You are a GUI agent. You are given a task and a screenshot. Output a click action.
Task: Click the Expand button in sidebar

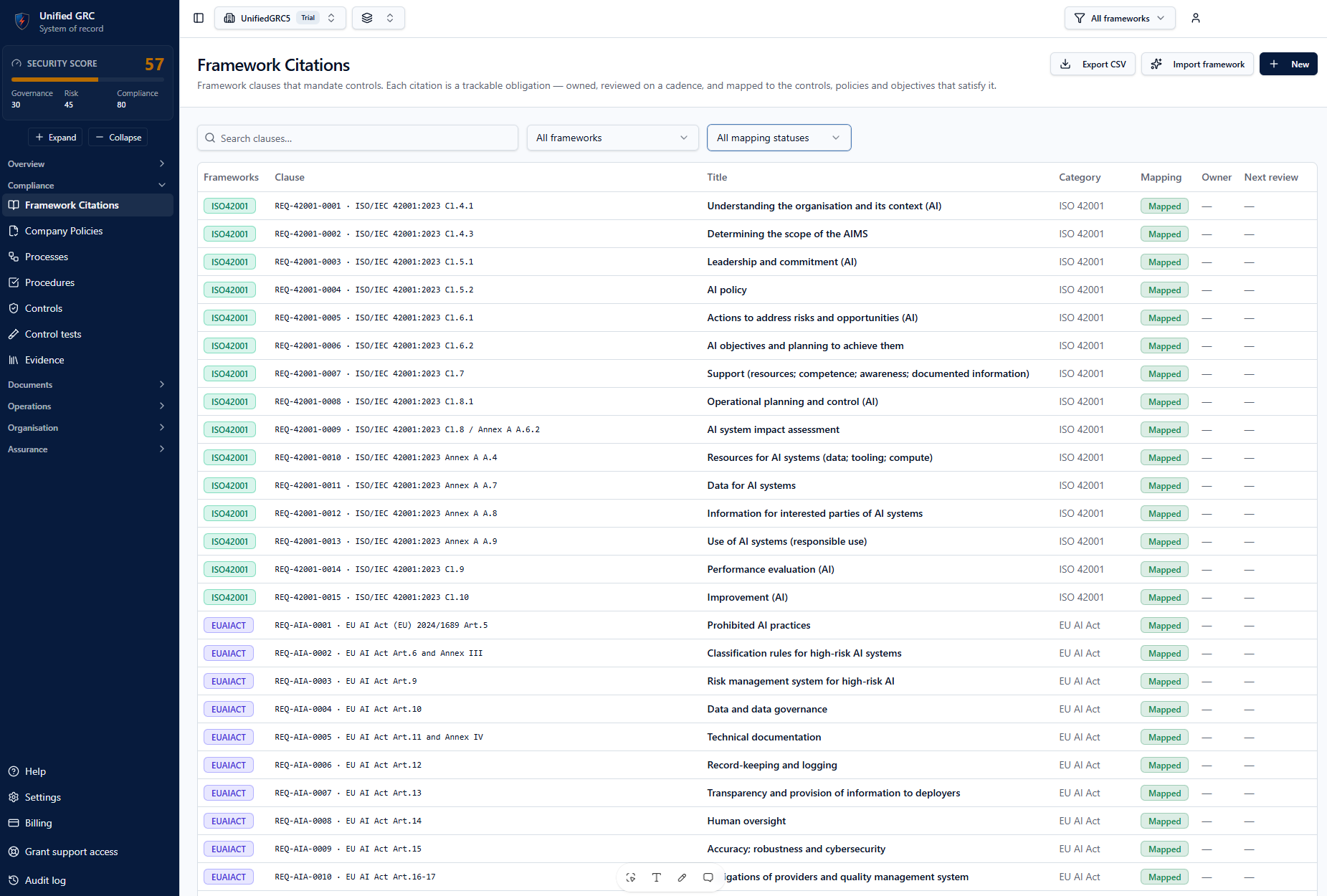(x=55, y=137)
